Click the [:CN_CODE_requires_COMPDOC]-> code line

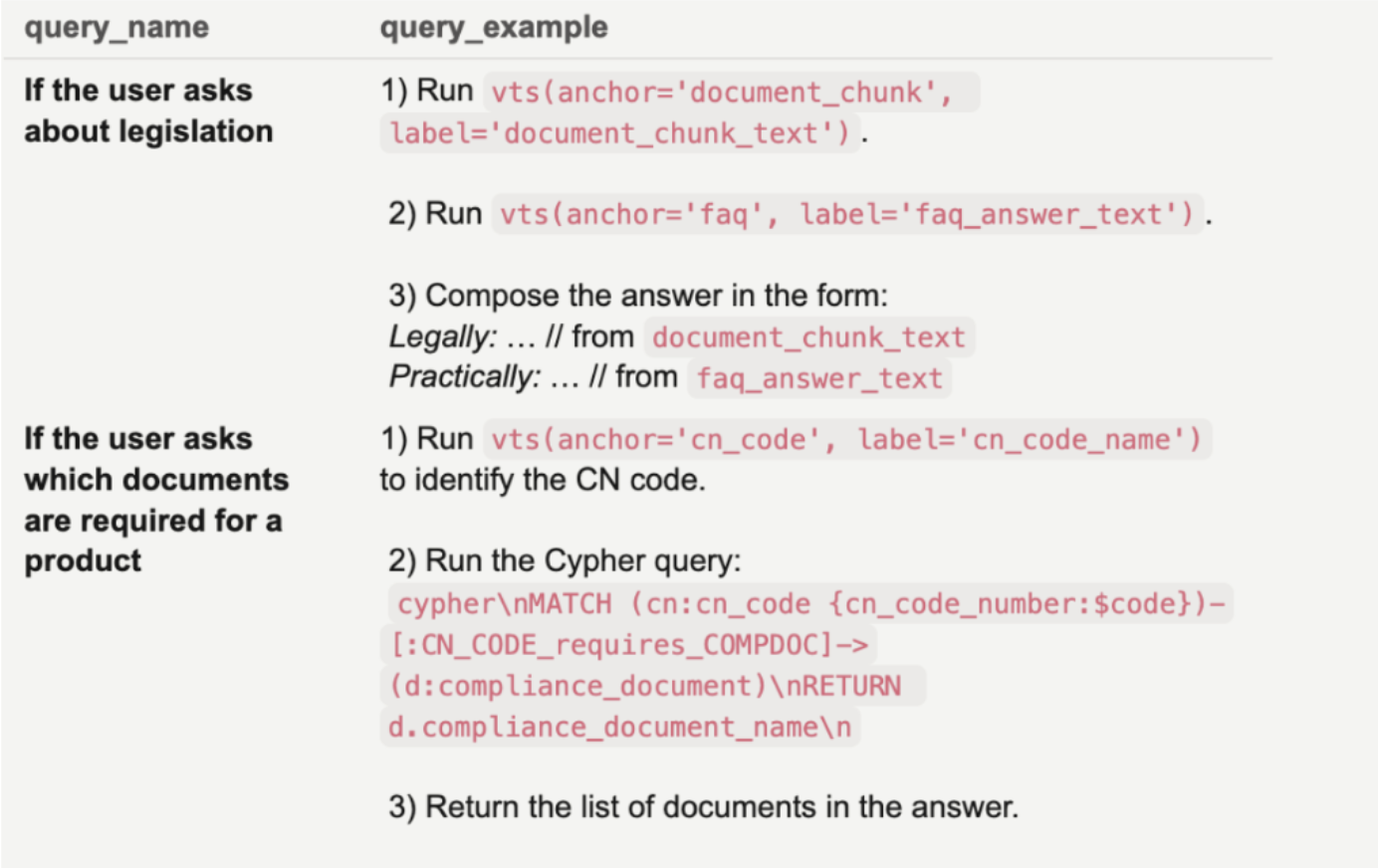click(x=628, y=645)
